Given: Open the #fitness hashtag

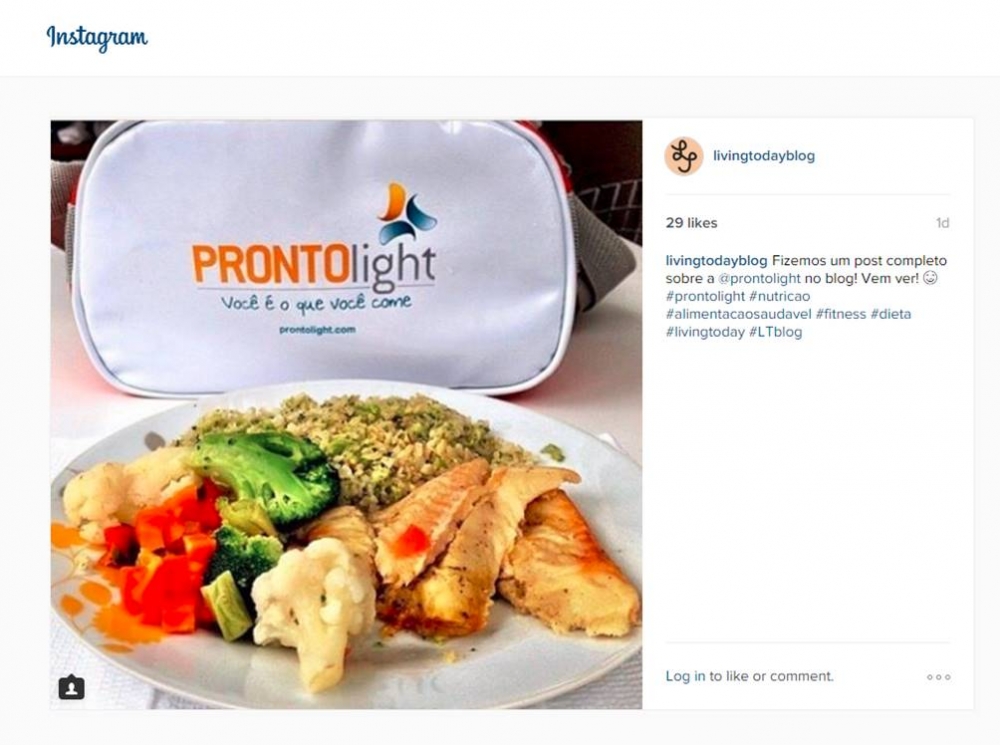Looking at the screenshot, I should [841, 314].
